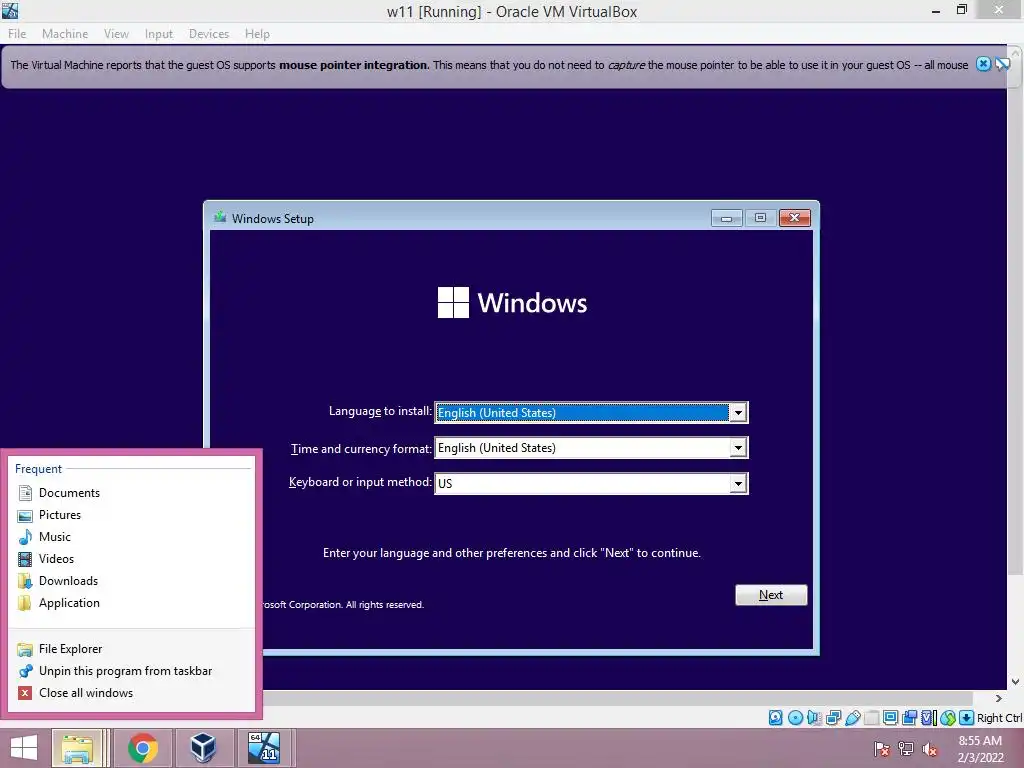This screenshot has height=768, width=1024.
Task: Click the keyboard capture arrow icon
Action: click(967, 718)
